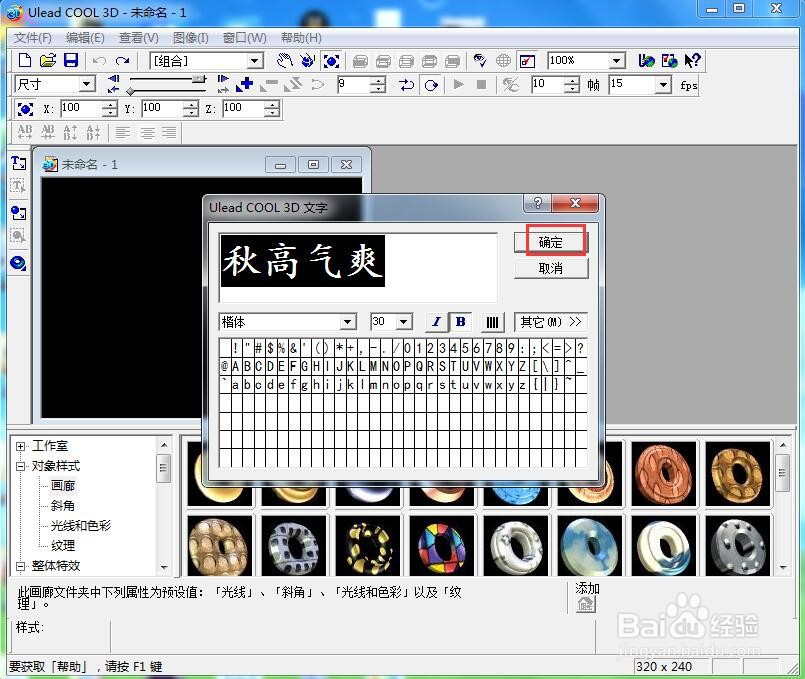Stop the animation playback

click(x=481, y=84)
